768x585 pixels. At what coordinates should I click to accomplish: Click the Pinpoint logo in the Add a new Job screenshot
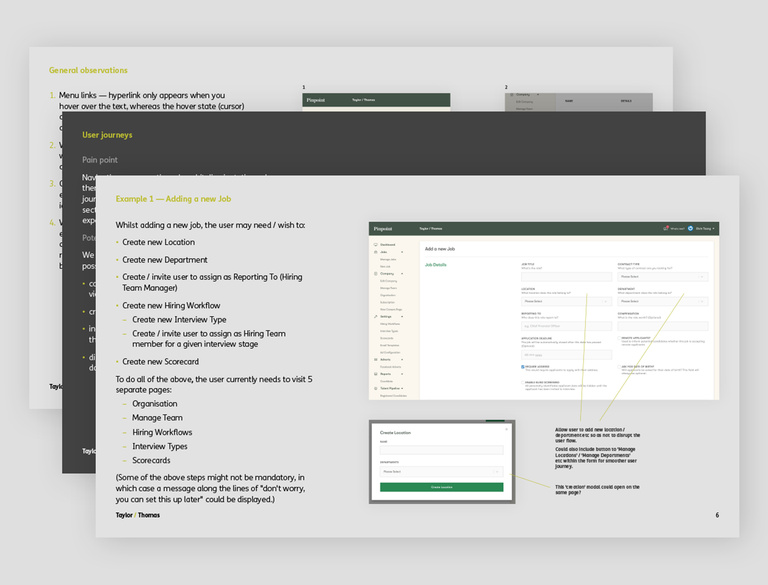coord(383,229)
